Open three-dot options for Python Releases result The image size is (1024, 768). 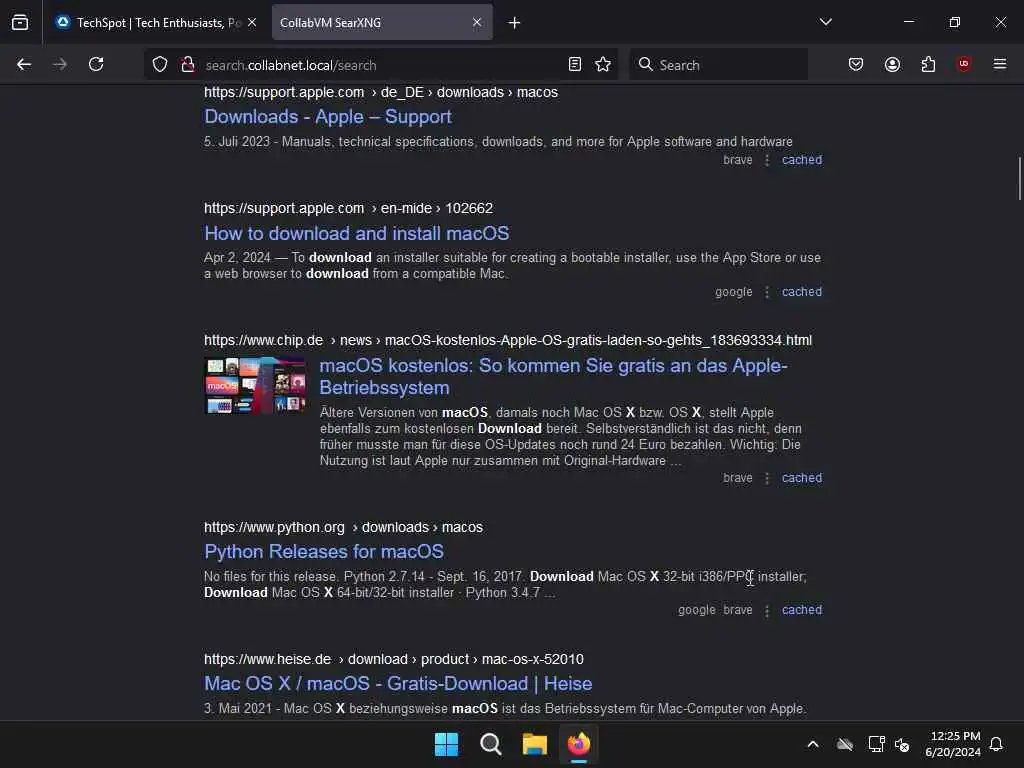click(767, 610)
